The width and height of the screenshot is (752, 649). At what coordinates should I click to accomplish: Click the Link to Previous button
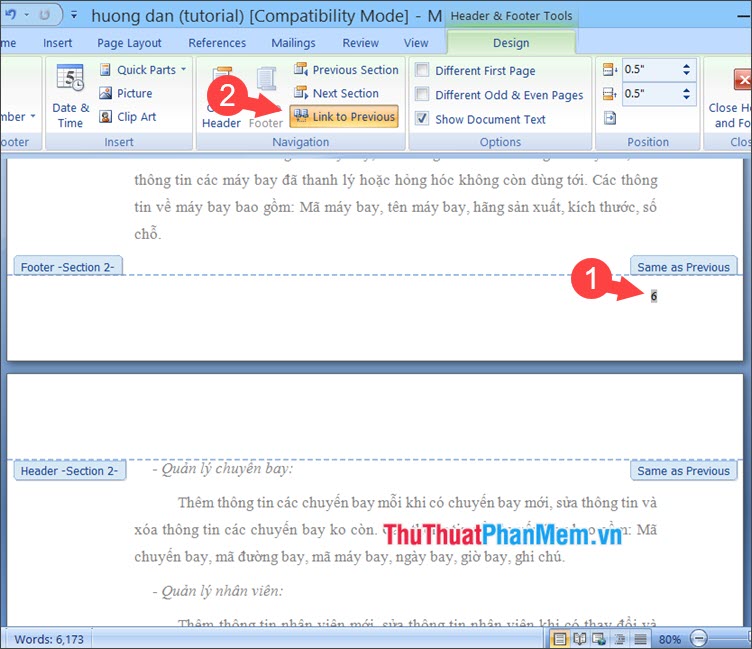[x=343, y=117]
